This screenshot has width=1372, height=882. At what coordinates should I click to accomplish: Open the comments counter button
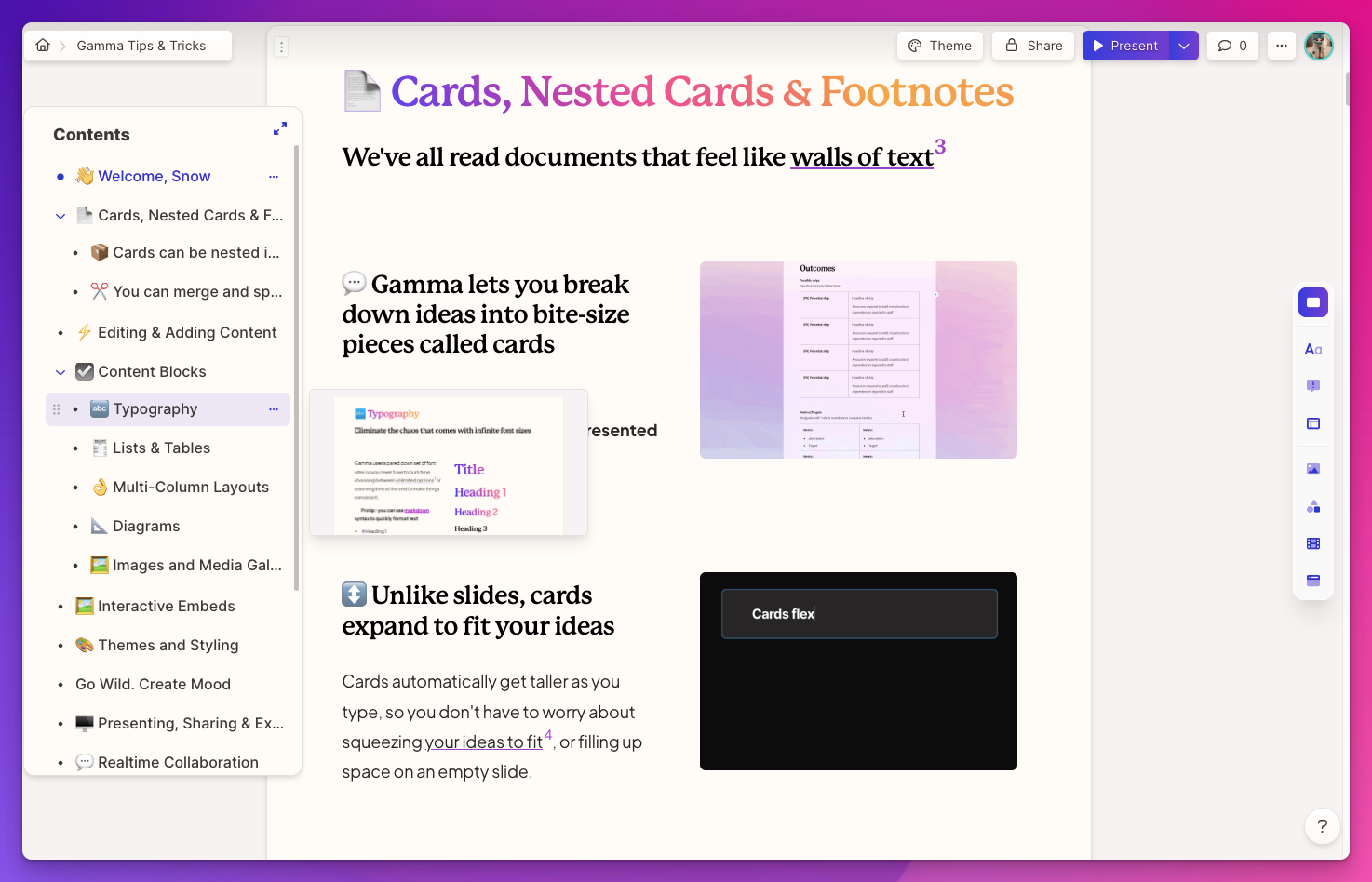(1232, 46)
